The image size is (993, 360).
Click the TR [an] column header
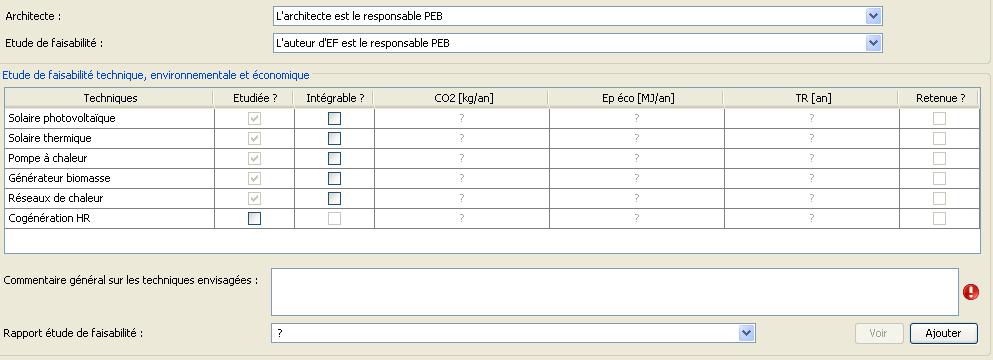811,98
